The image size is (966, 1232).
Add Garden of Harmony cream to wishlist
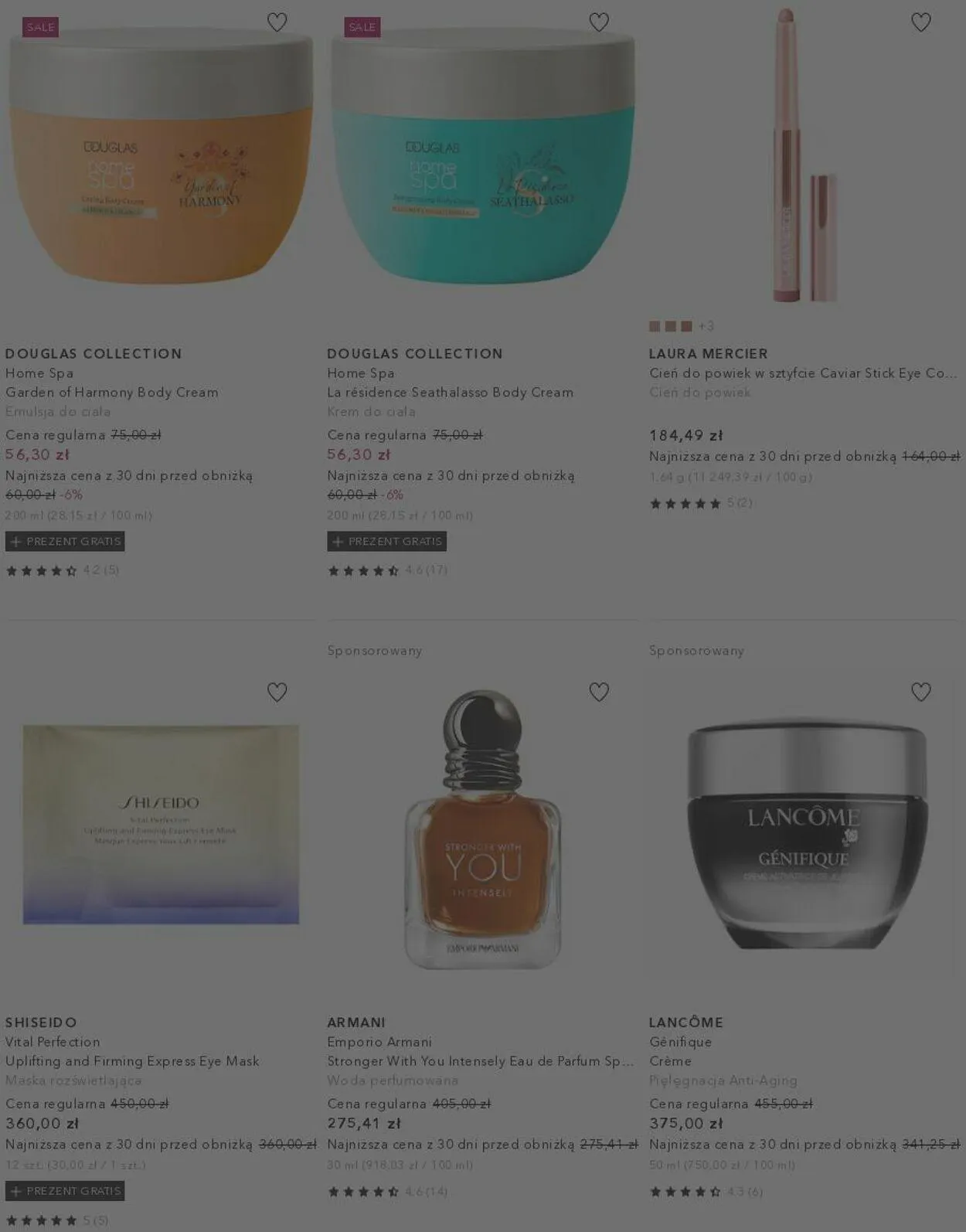coord(277,22)
